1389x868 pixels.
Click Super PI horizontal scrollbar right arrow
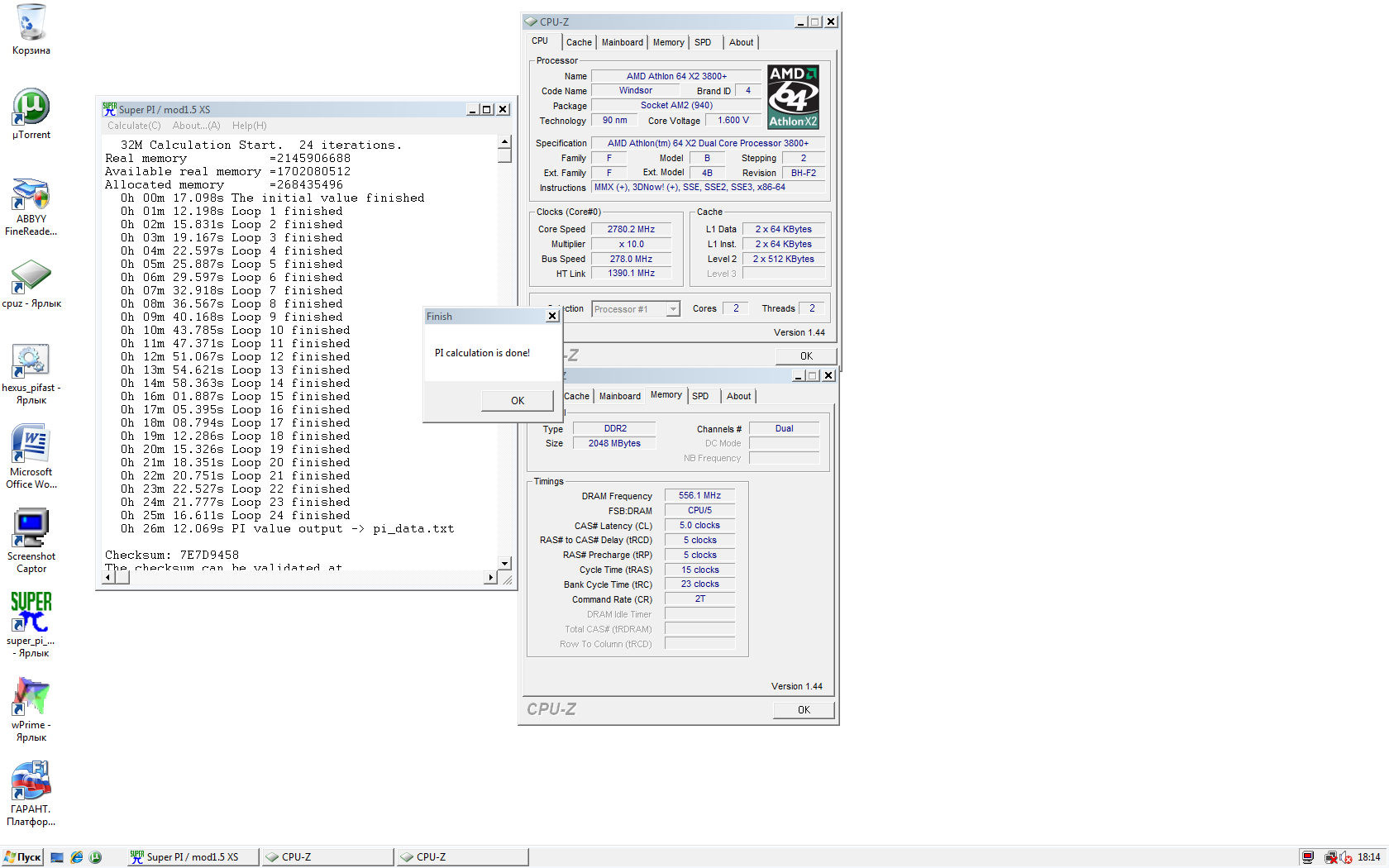[x=490, y=577]
